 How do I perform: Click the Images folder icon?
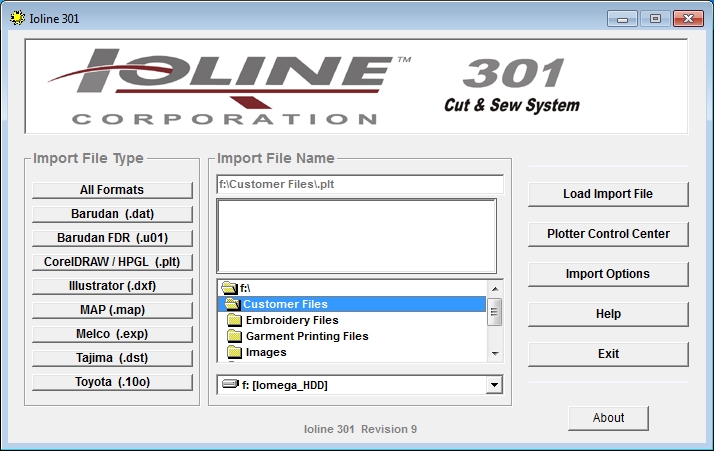pyautogui.click(x=235, y=352)
